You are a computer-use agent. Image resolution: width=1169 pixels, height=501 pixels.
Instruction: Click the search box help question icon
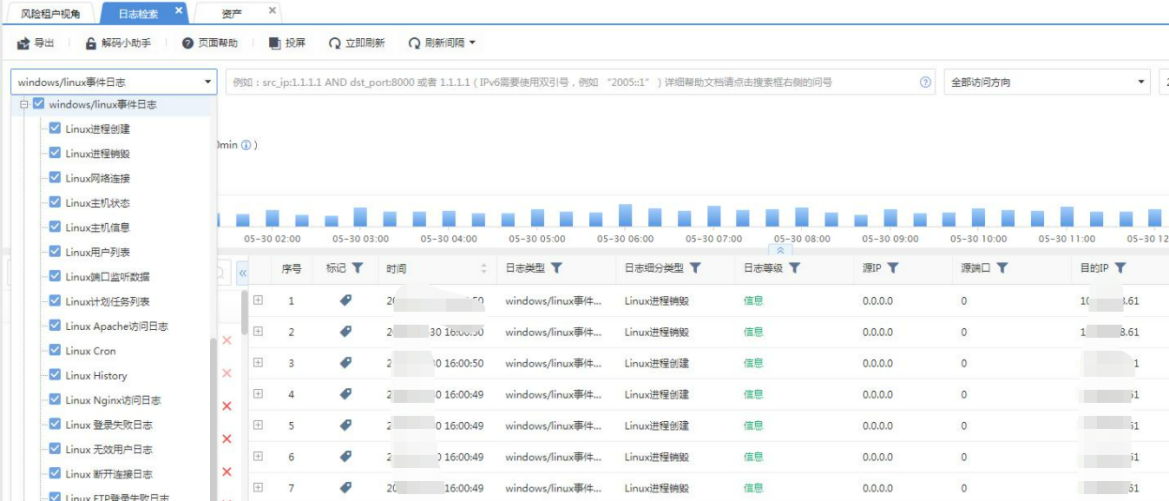926,82
